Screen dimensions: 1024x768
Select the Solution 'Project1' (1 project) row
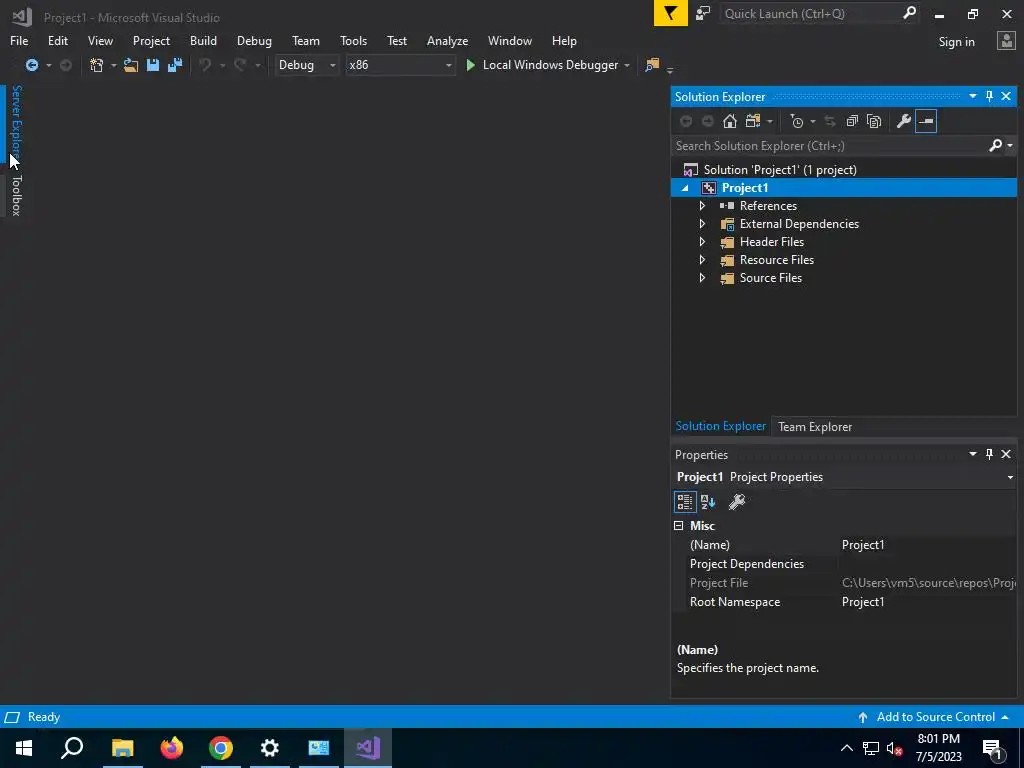click(x=844, y=170)
